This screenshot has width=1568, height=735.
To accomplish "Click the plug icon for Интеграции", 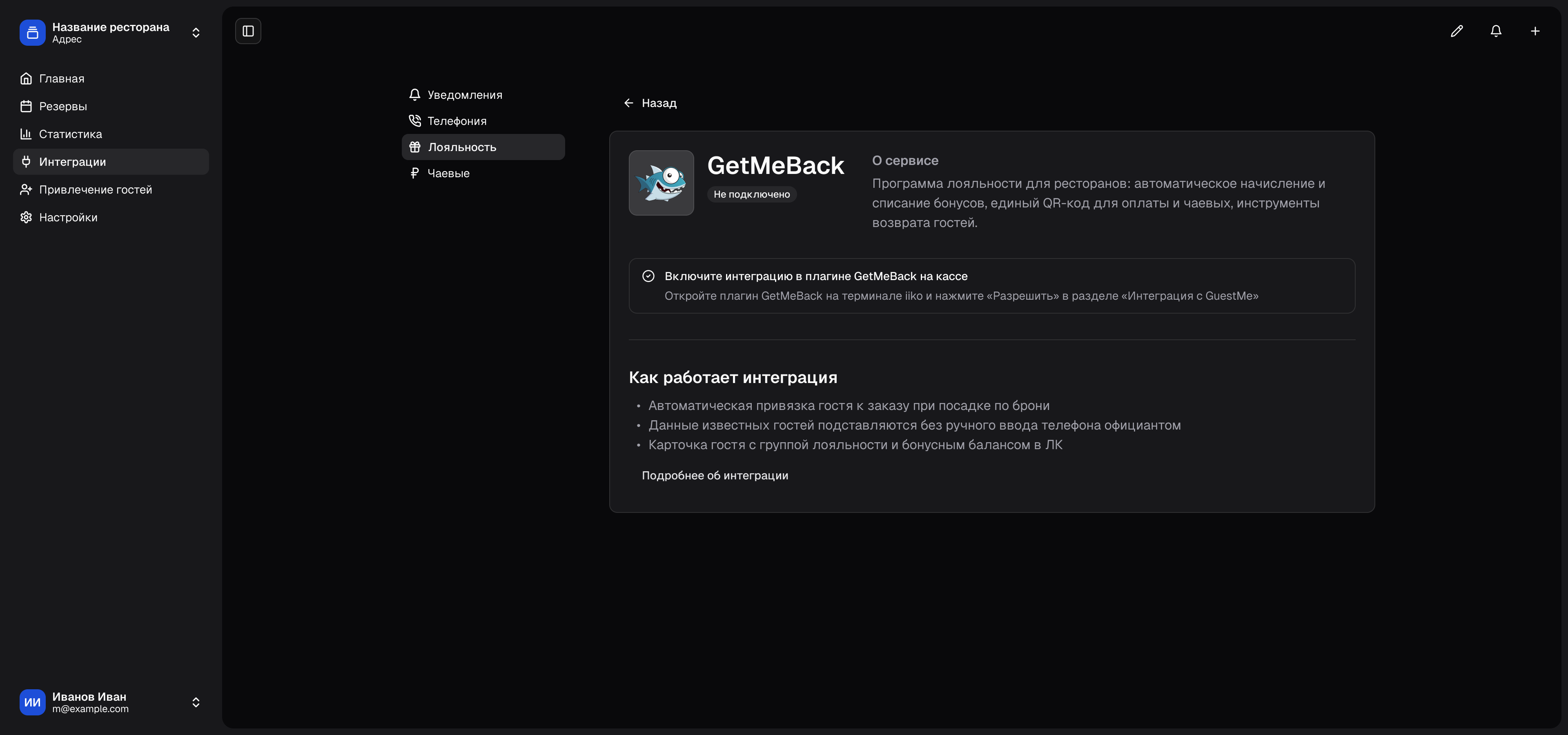I will [26, 162].
